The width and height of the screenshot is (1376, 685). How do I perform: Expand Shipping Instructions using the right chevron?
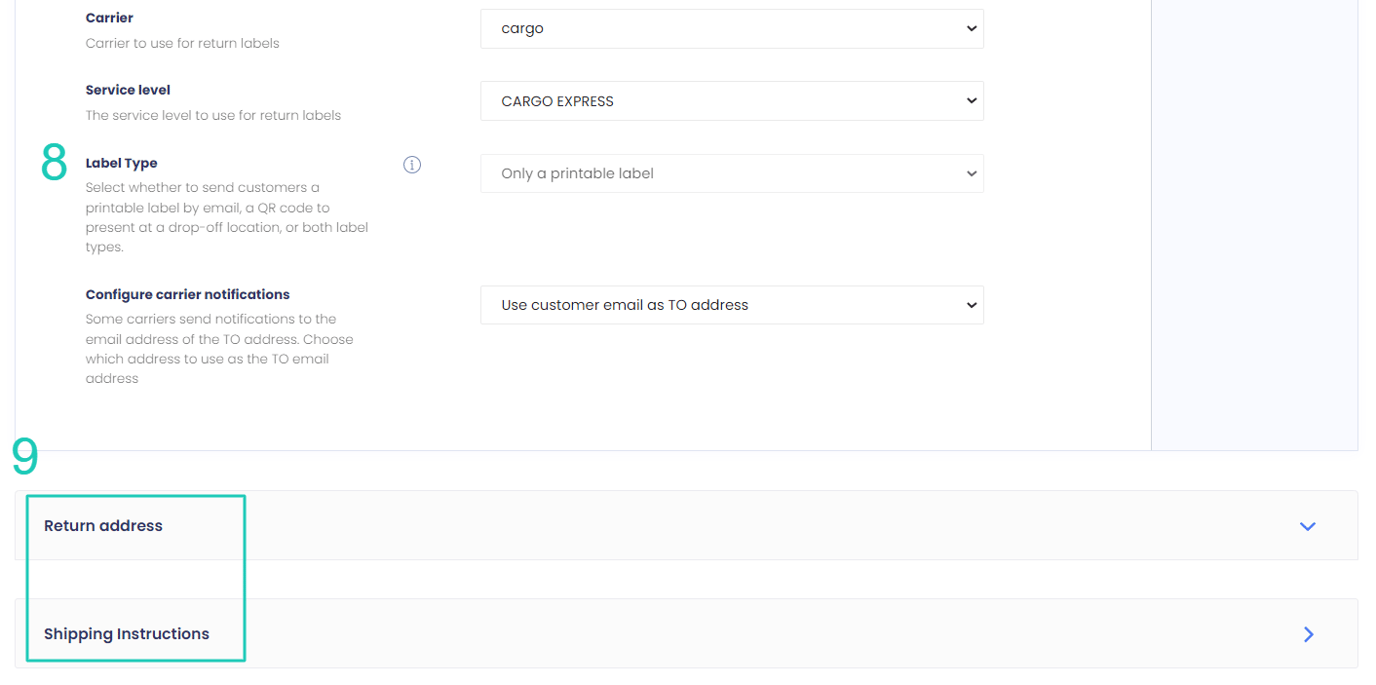1308,634
